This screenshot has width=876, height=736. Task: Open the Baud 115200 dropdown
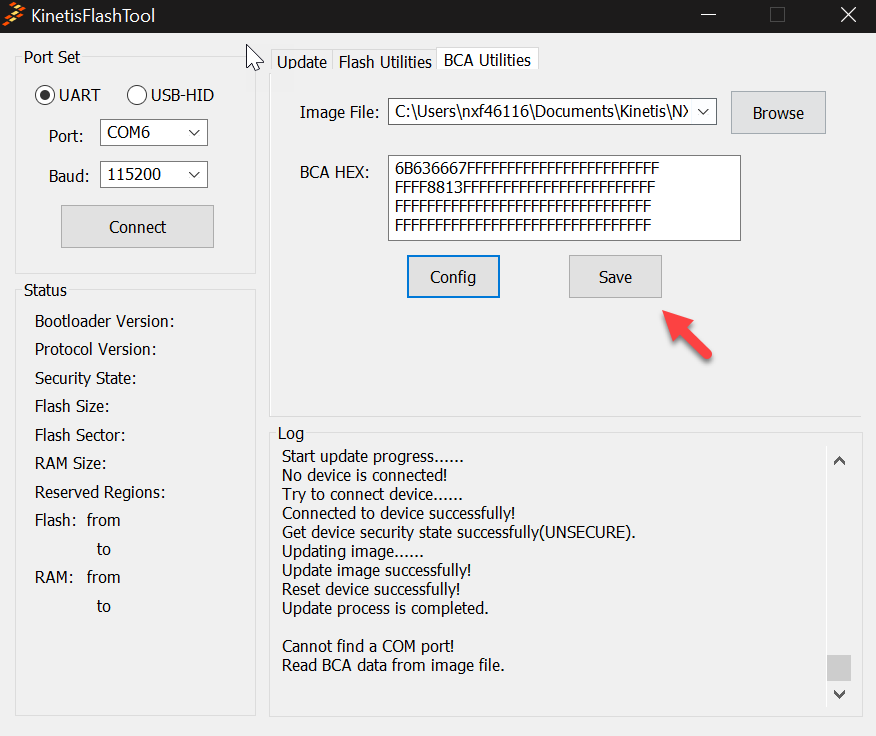154,174
